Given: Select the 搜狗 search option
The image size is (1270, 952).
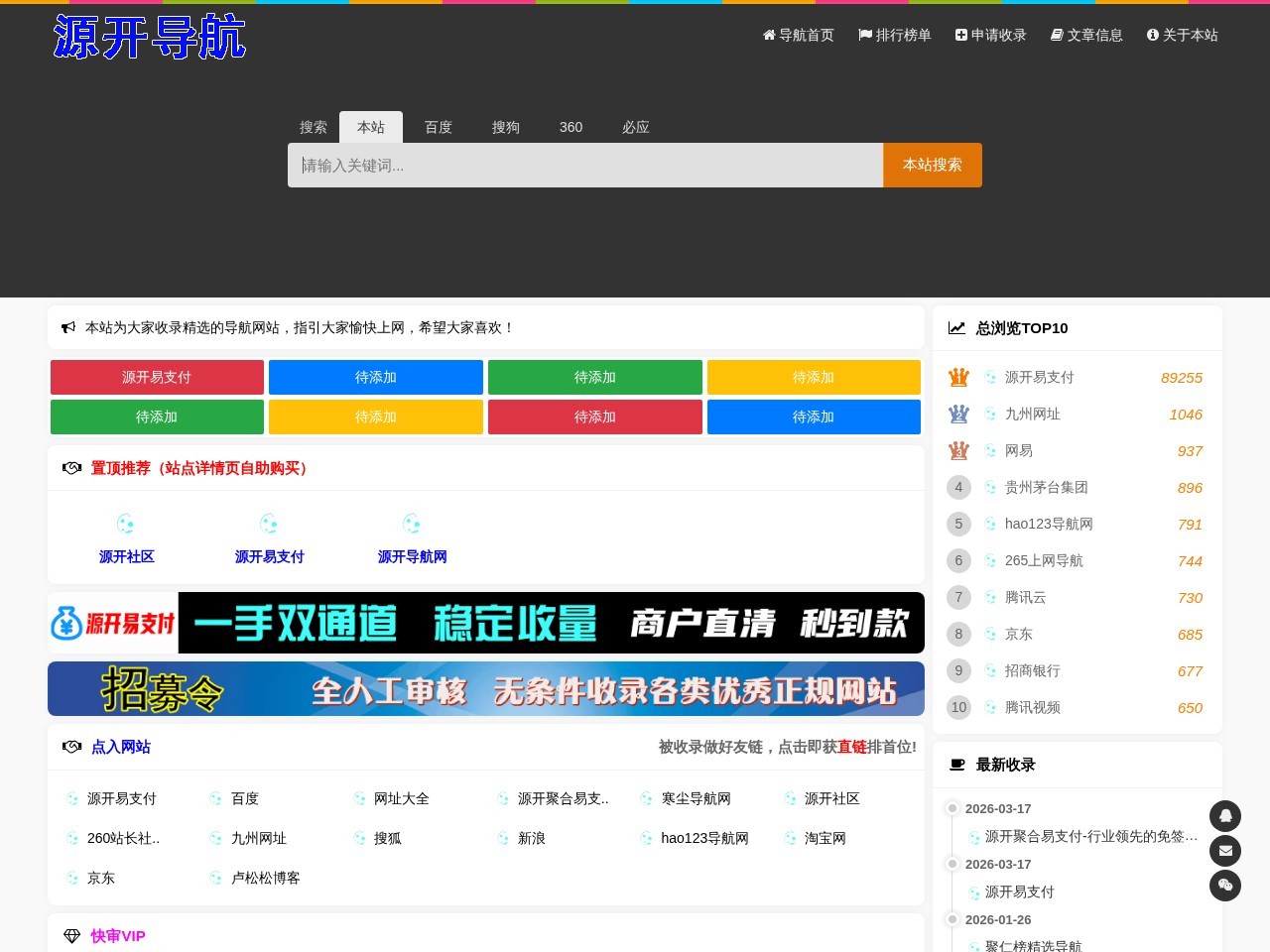Looking at the screenshot, I should pyautogui.click(x=505, y=127).
